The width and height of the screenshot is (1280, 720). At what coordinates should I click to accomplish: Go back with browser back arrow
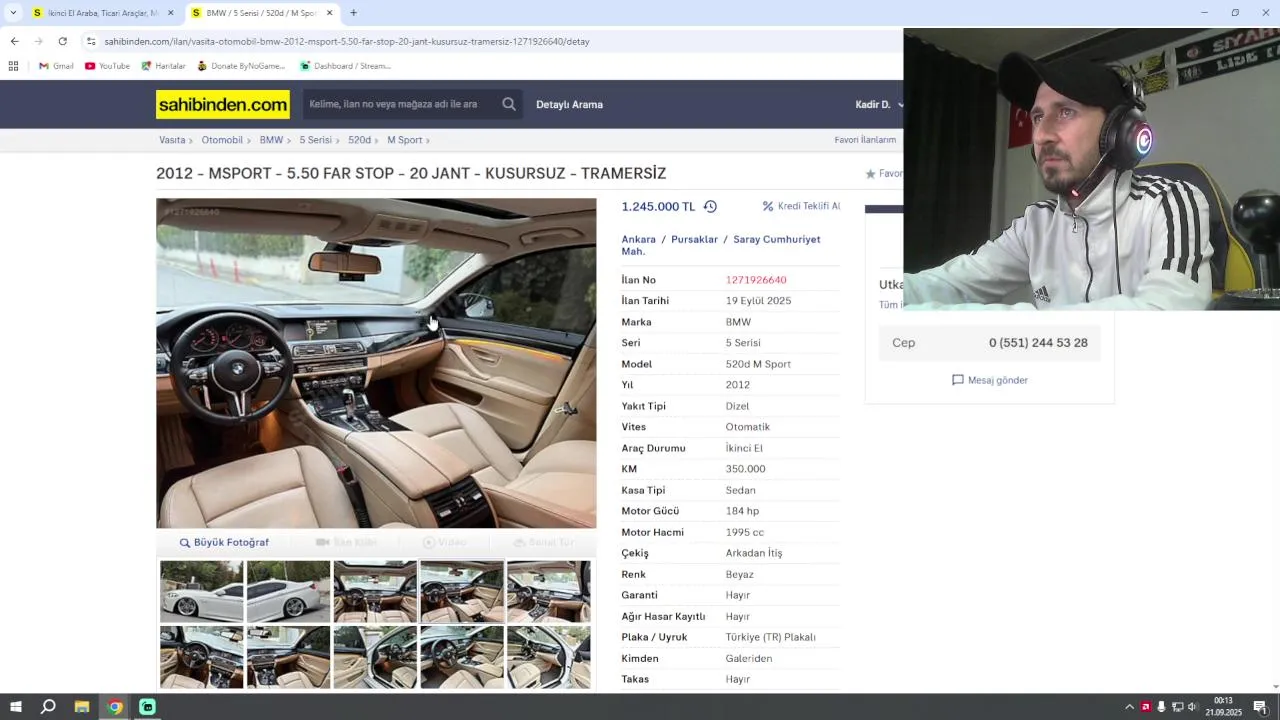click(x=14, y=41)
